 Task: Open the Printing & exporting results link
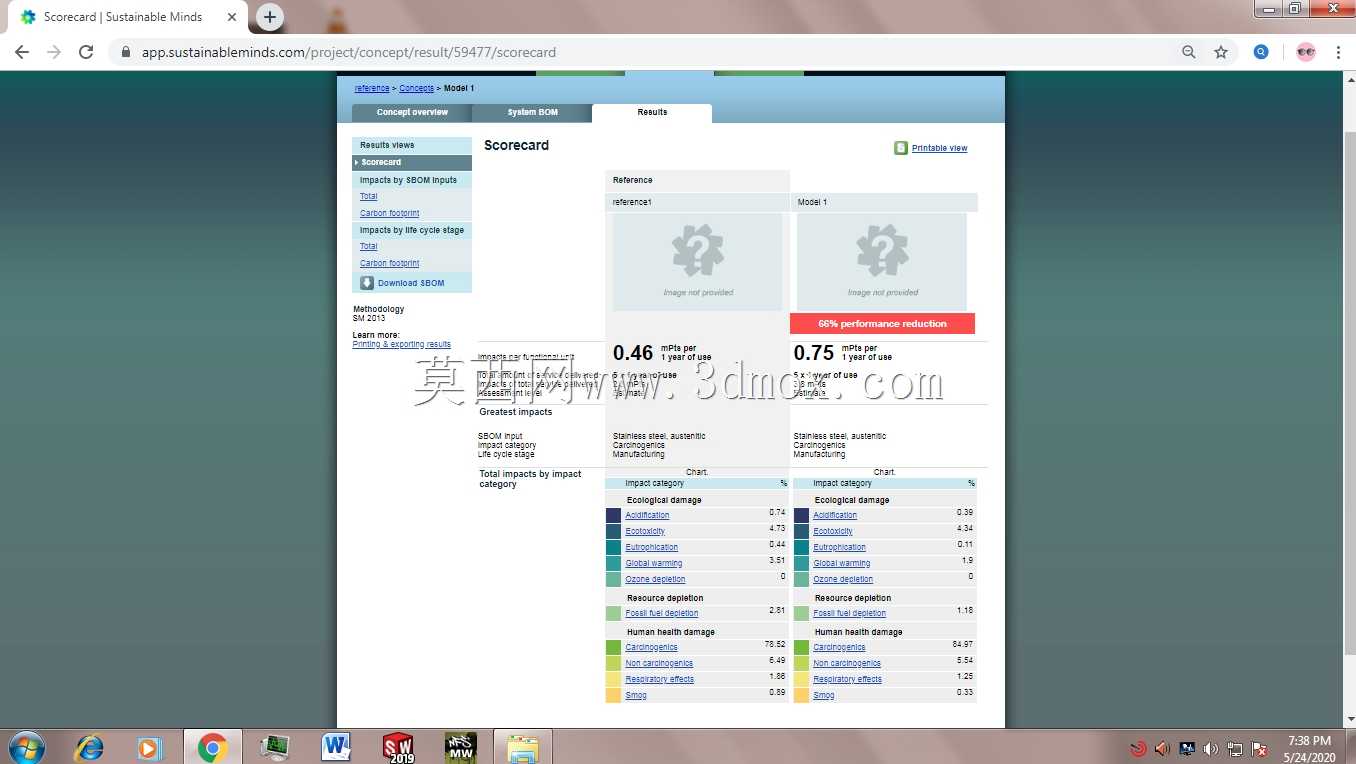[402, 345]
